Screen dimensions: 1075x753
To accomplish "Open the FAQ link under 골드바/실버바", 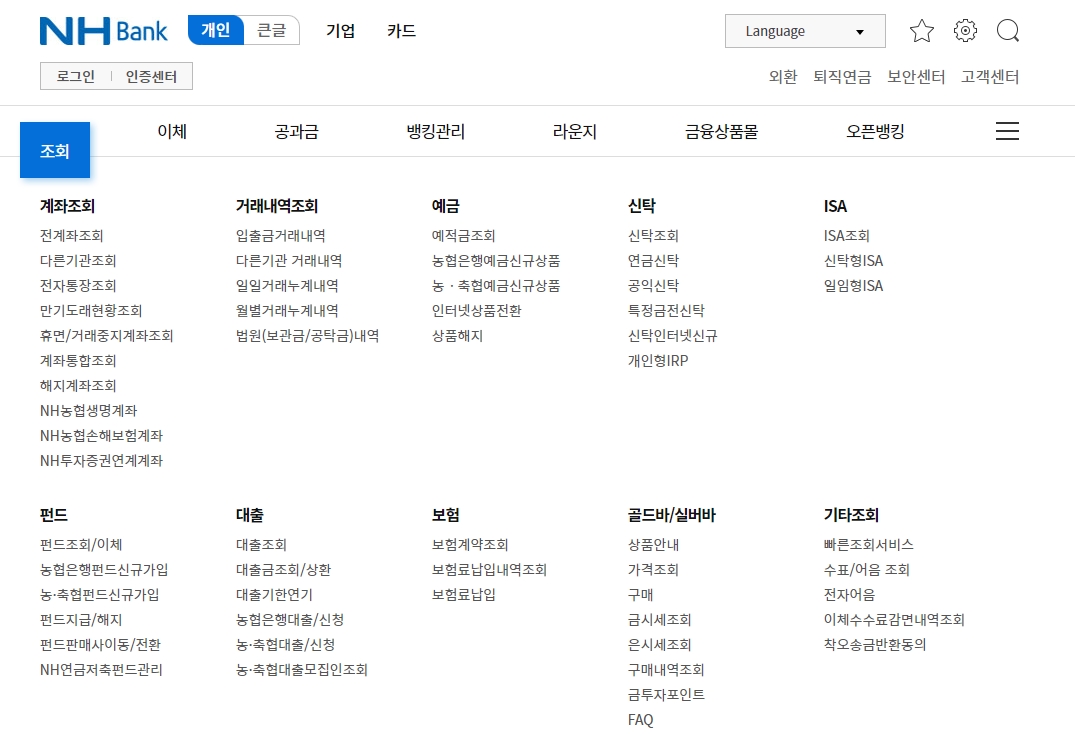I will (640, 719).
